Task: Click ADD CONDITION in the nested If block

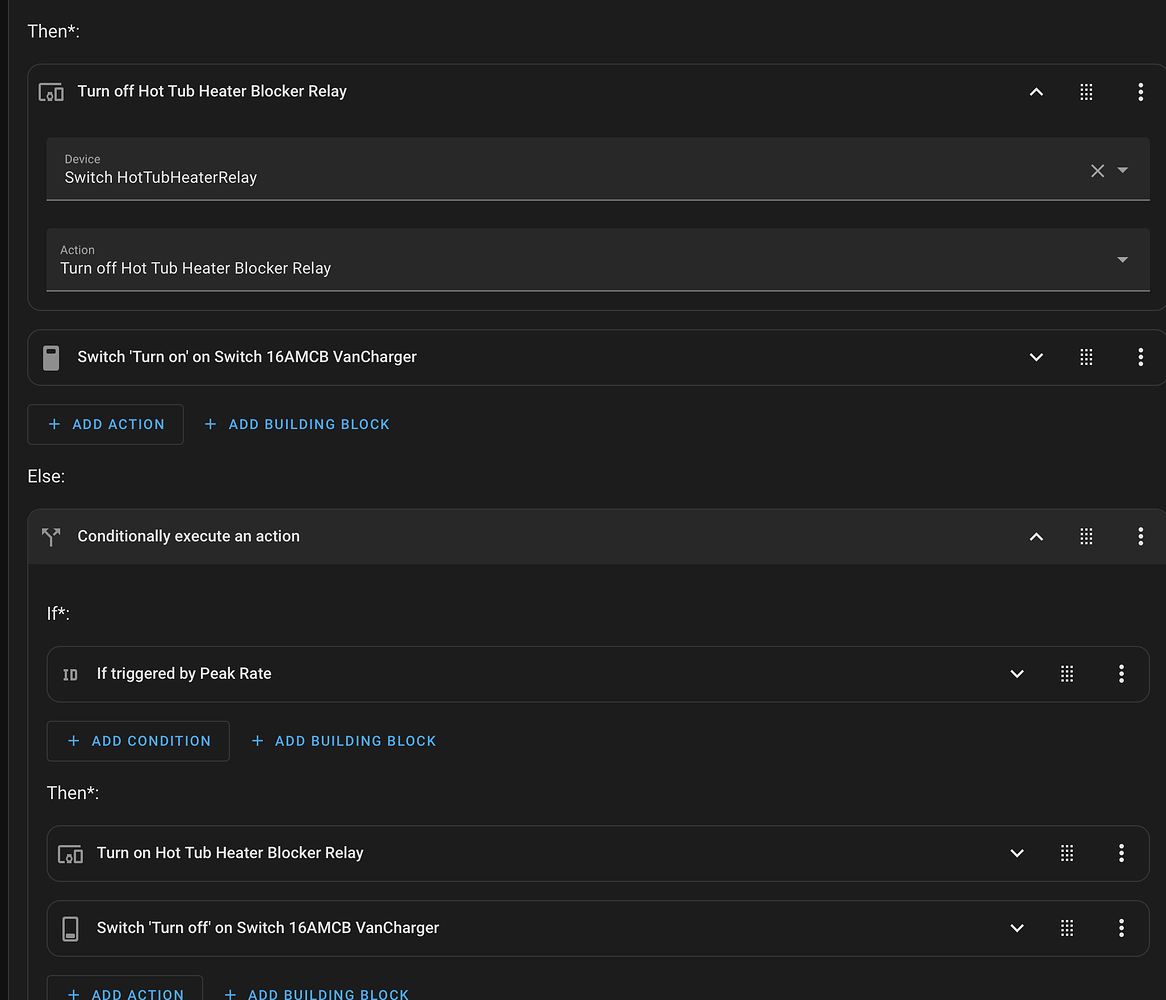Action: (138, 741)
